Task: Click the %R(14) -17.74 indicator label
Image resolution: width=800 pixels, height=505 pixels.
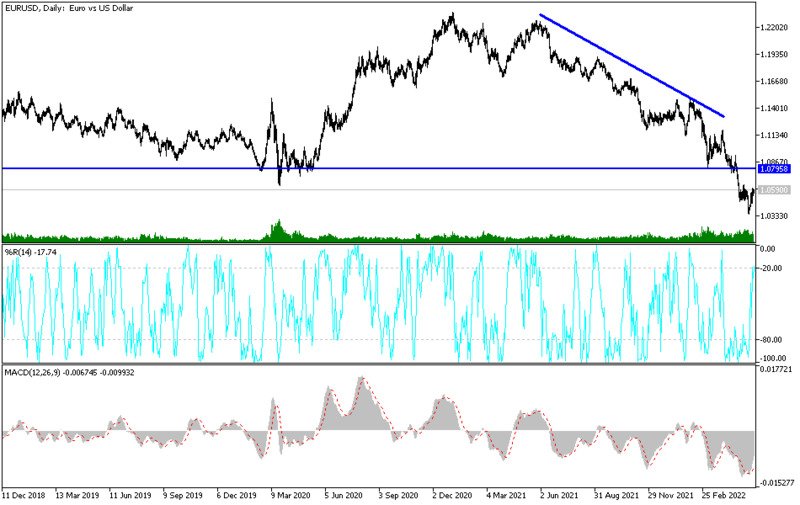Action: click(x=31, y=251)
